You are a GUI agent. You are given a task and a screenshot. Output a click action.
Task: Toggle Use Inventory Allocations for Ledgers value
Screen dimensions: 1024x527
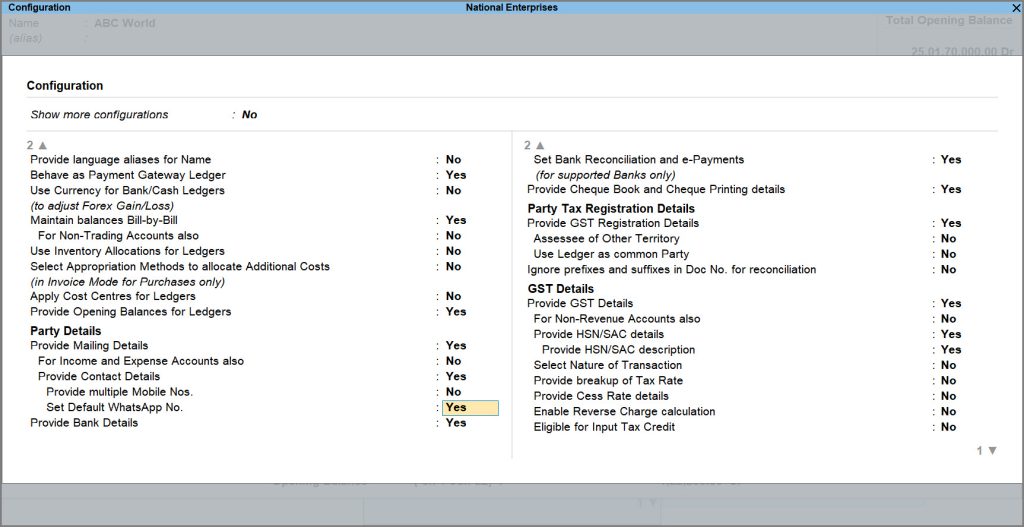tap(453, 251)
